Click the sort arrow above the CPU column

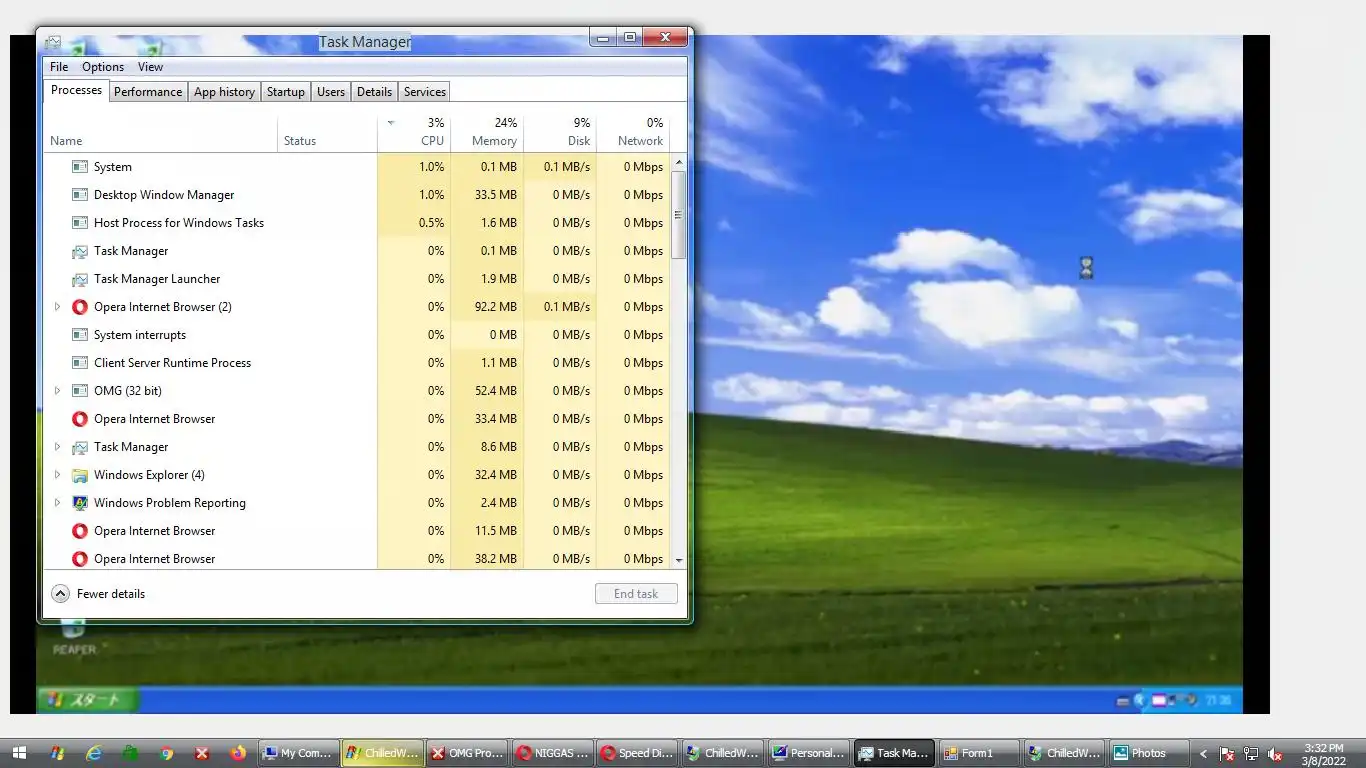391,123
